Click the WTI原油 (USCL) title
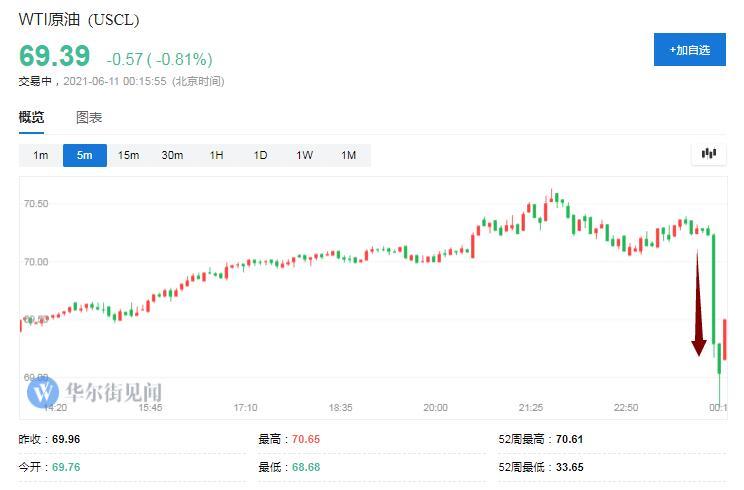The height and width of the screenshot is (490, 744). (79, 19)
